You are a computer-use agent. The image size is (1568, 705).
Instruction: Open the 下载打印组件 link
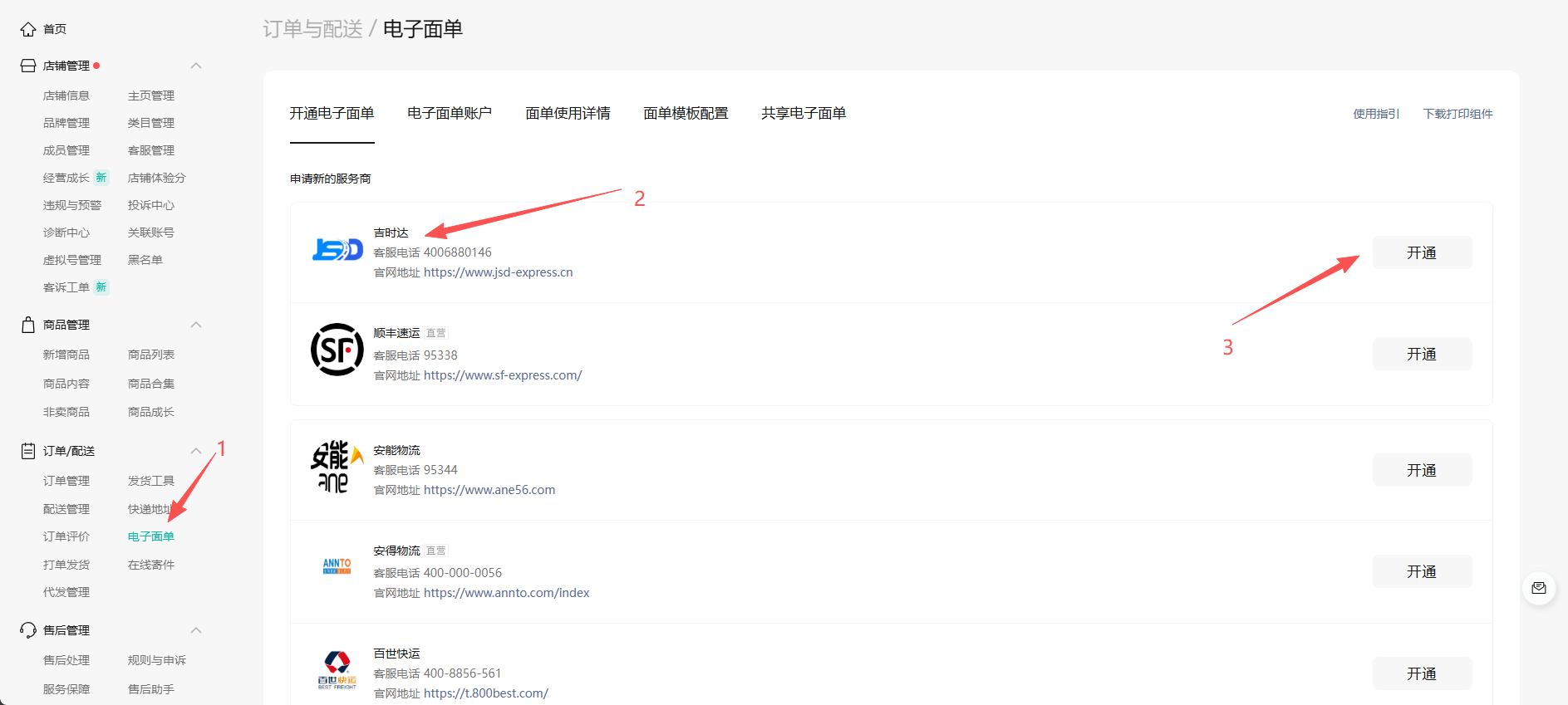coord(1457,114)
